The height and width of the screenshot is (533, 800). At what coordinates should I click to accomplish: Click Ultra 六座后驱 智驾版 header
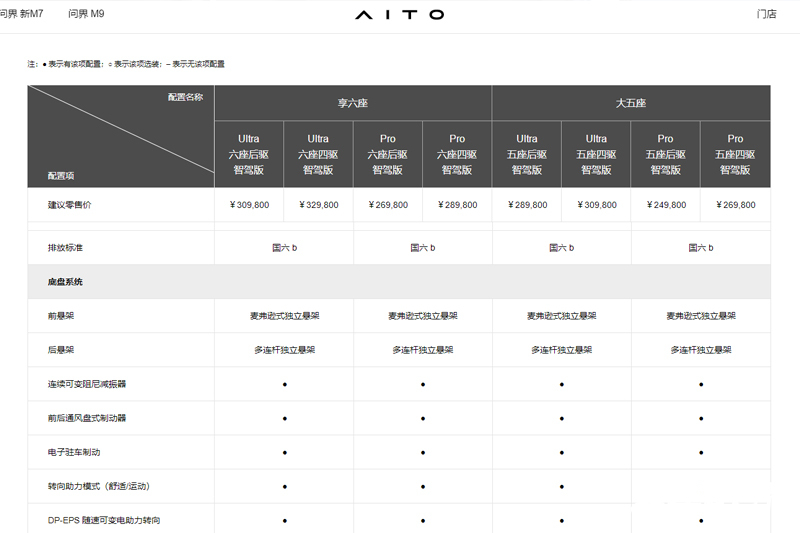[248, 154]
